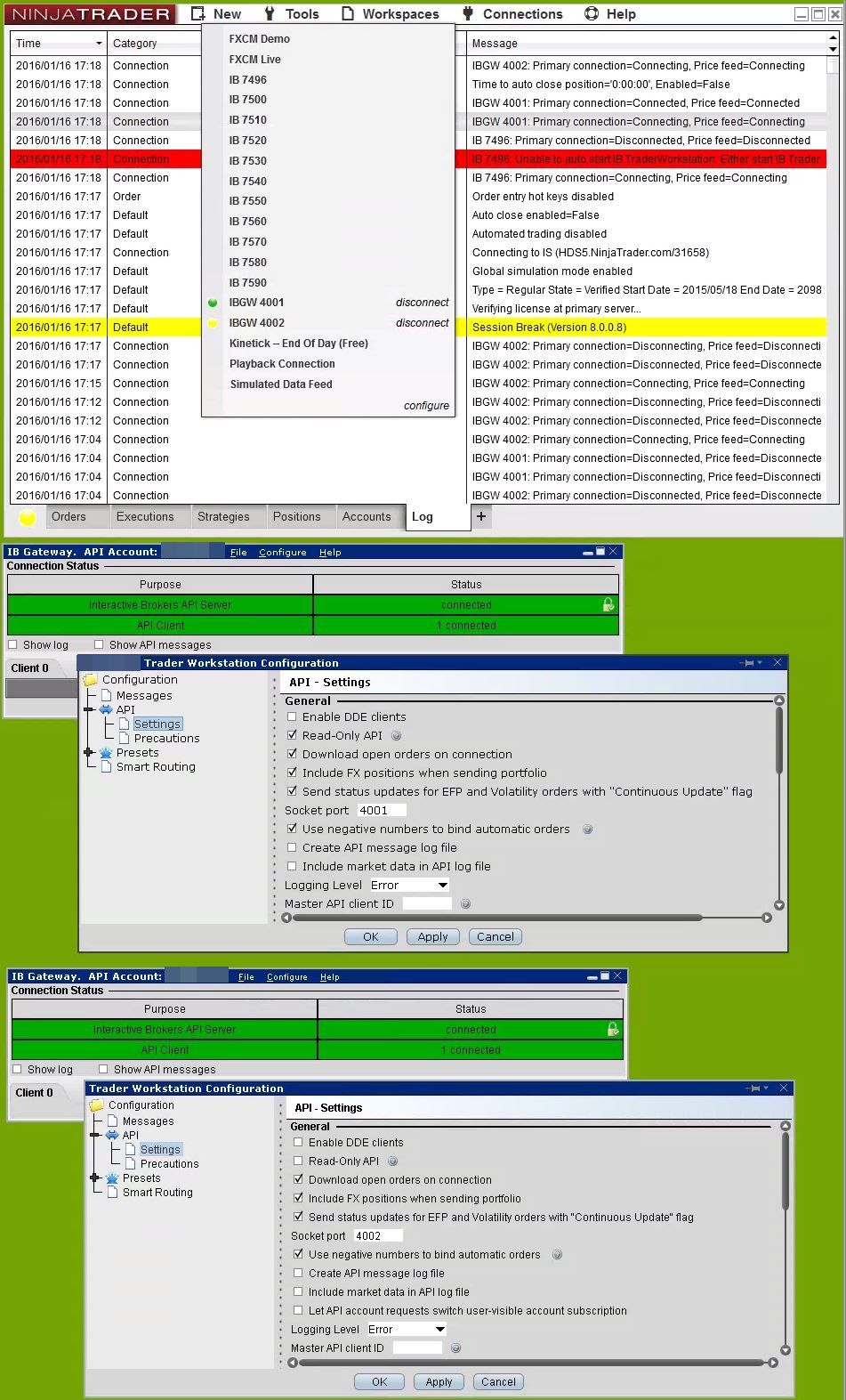This screenshot has height=1400, width=846.
Task: Click the Configuration folder icon in port 4001 tree
Action: coord(90,680)
